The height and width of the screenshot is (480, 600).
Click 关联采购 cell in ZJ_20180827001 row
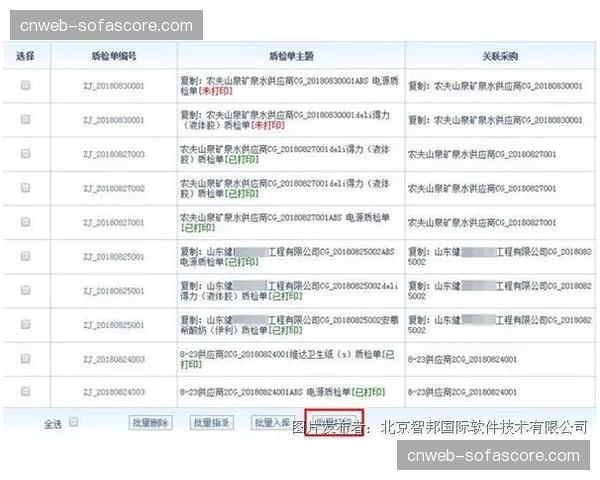pos(482,222)
